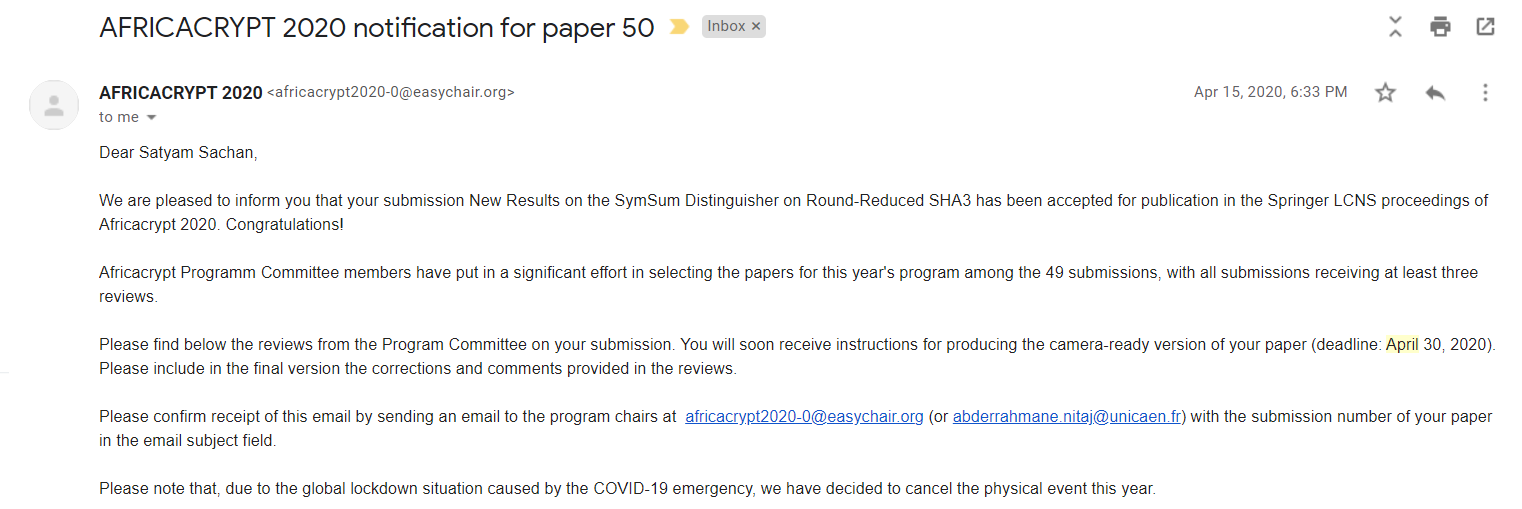1522x509 pixels.
Task: Click the COVID-19 cancellation notice paragraph
Action: pyautogui.click(x=627, y=490)
